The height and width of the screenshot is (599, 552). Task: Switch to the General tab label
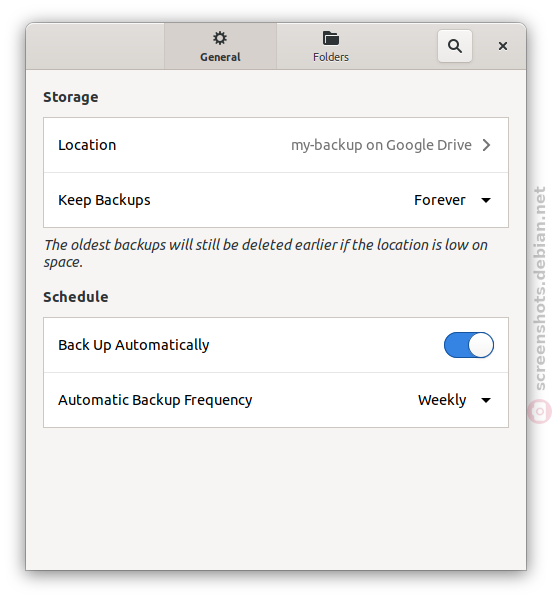pyautogui.click(x=220, y=57)
